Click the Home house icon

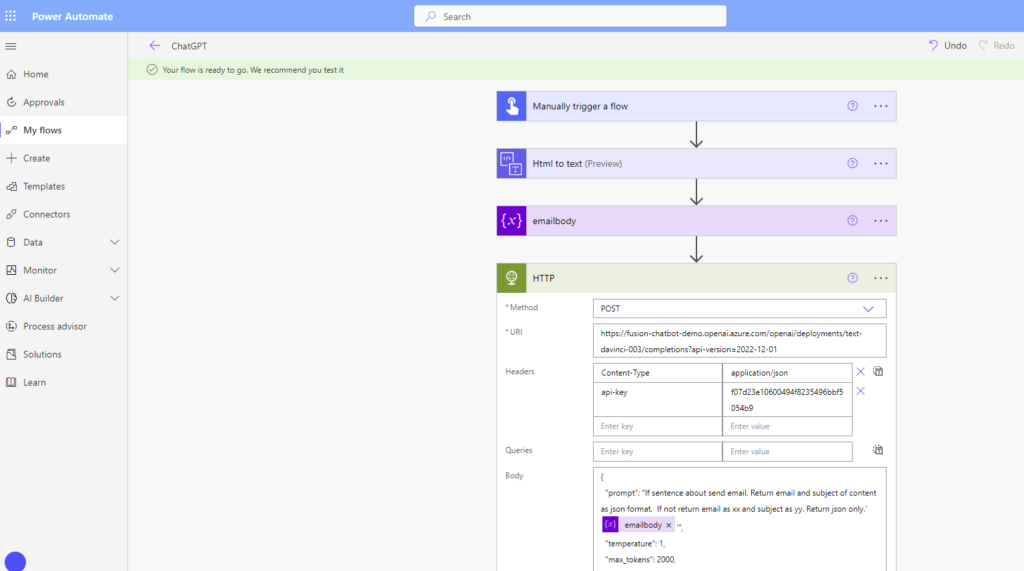[x=11, y=74]
